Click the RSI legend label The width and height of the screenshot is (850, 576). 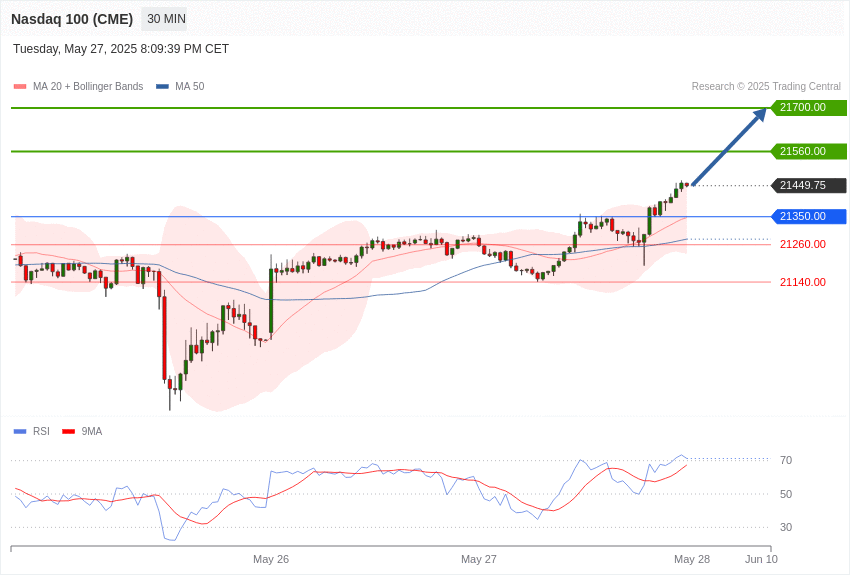tap(41, 431)
